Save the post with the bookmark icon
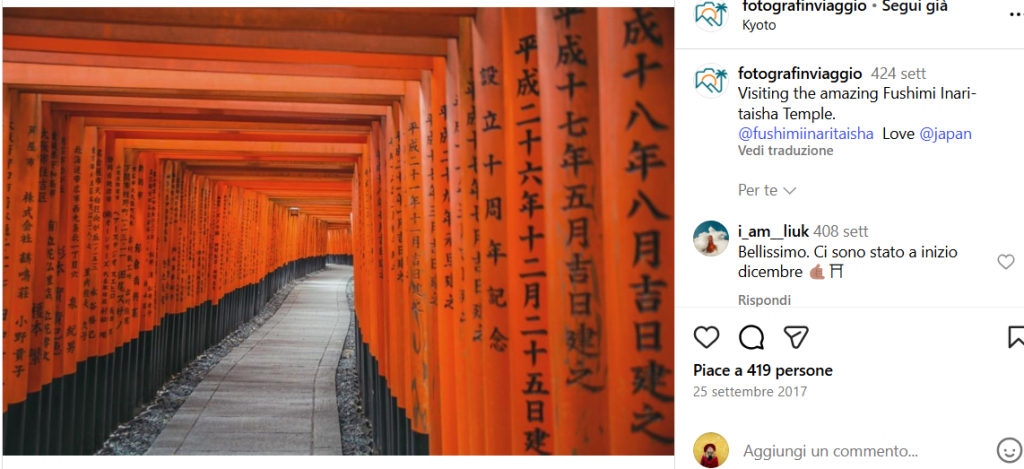1024x469 pixels. [1016, 337]
